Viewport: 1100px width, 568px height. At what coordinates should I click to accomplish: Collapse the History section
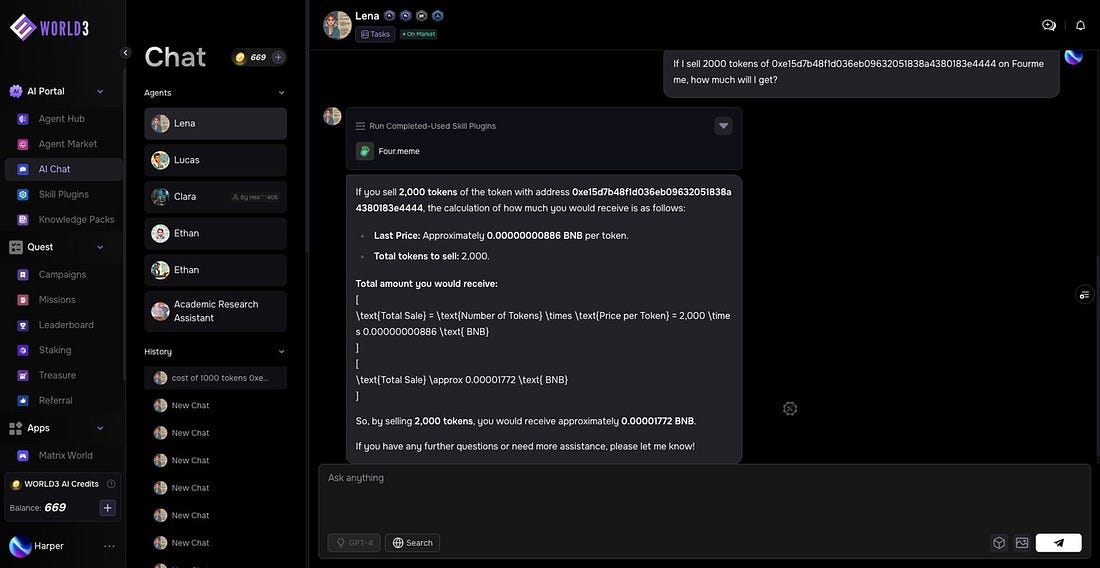point(281,352)
